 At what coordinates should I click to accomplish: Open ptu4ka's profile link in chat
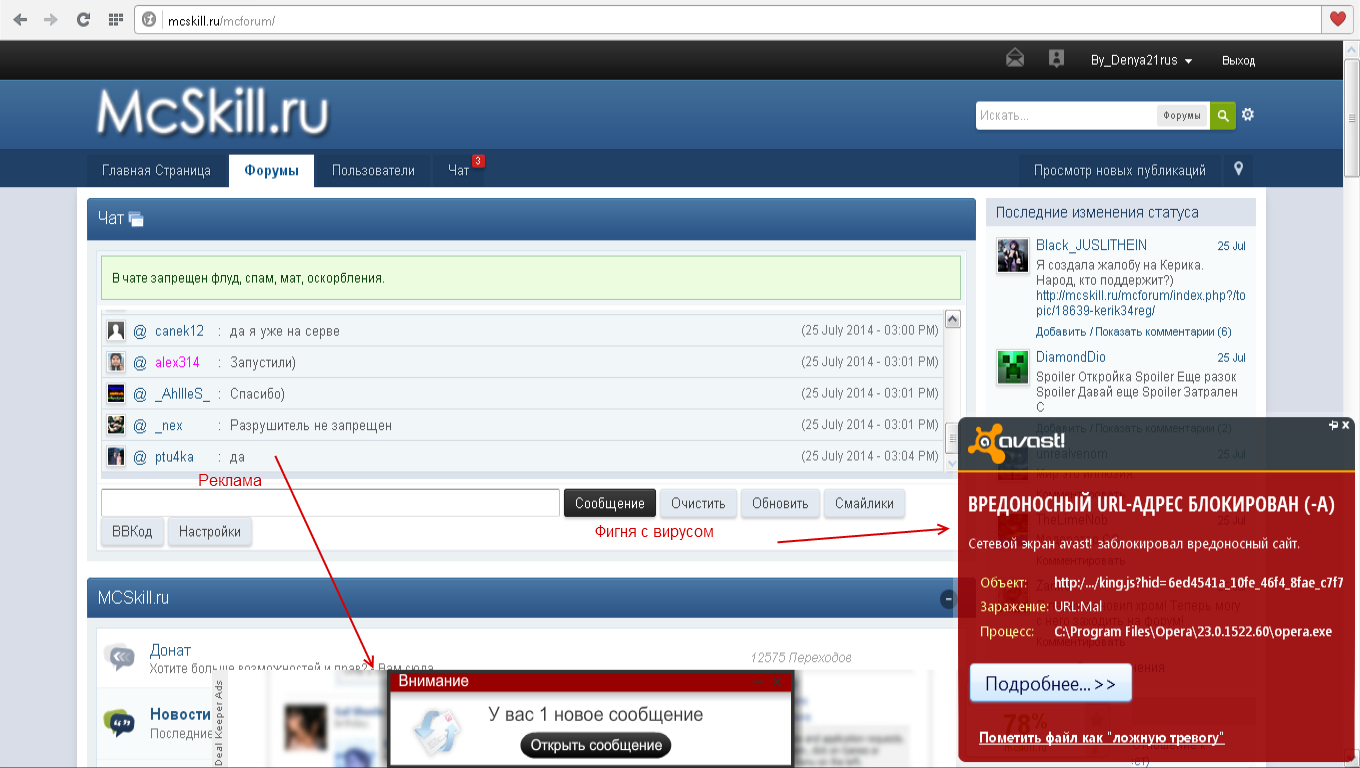point(174,457)
